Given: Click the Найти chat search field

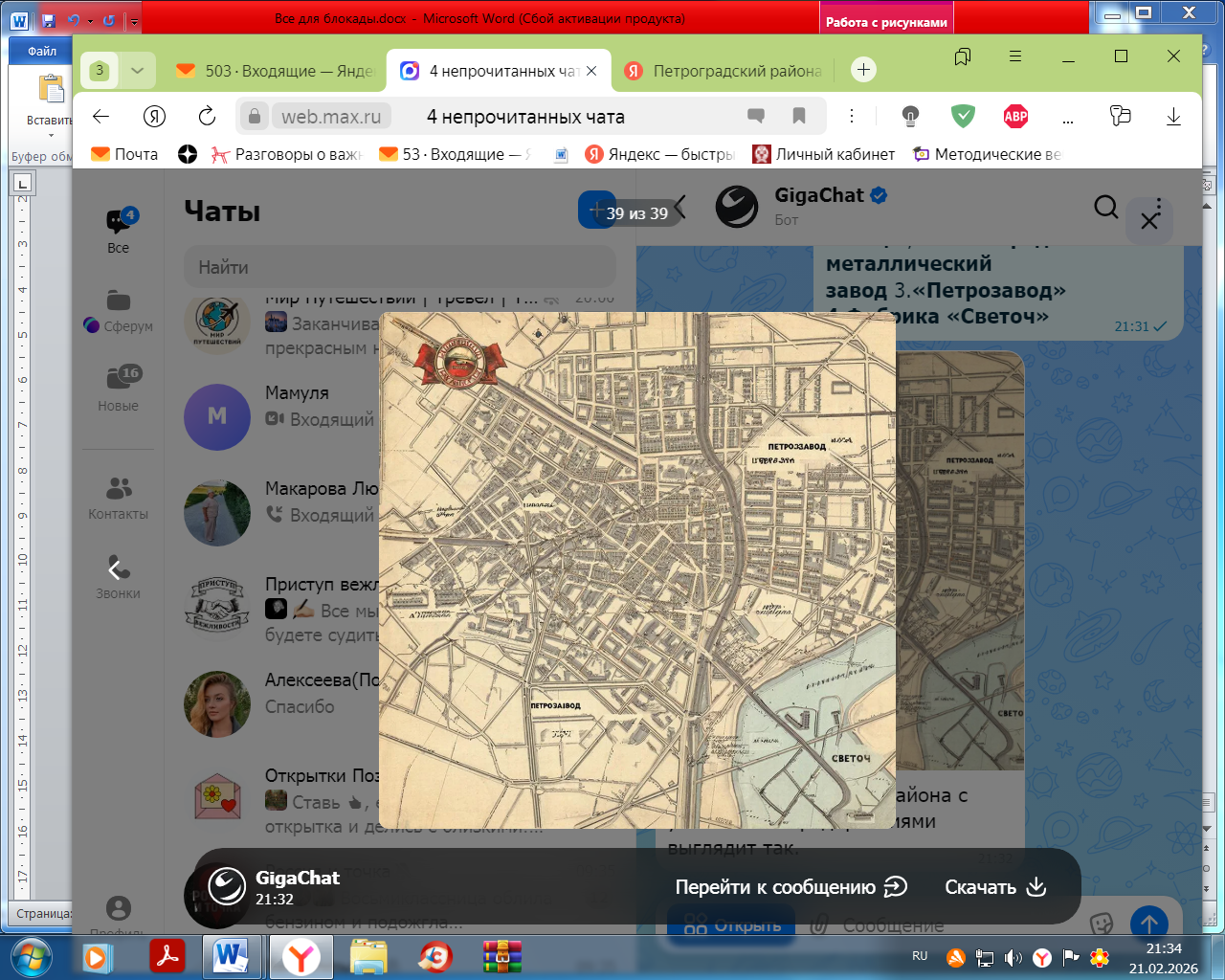Looking at the screenshot, I should pyautogui.click(x=400, y=267).
